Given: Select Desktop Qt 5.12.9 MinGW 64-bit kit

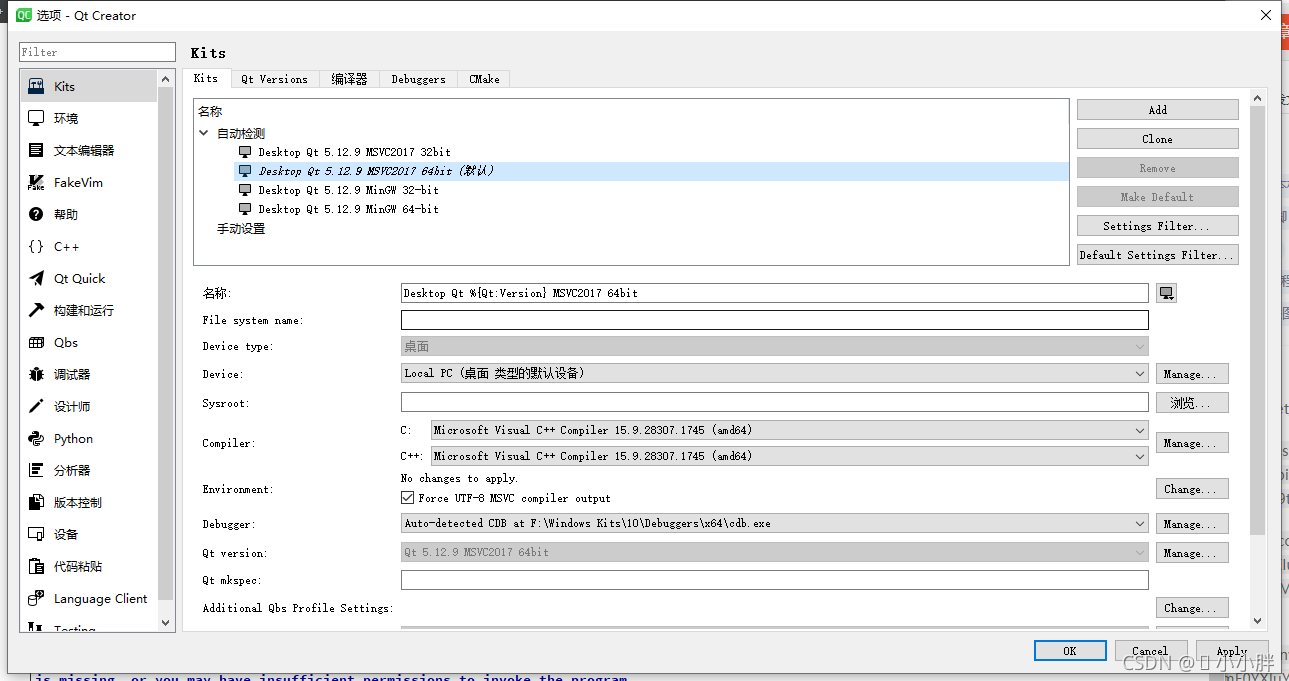Looking at the screenshot, I should tap(348, 209).
